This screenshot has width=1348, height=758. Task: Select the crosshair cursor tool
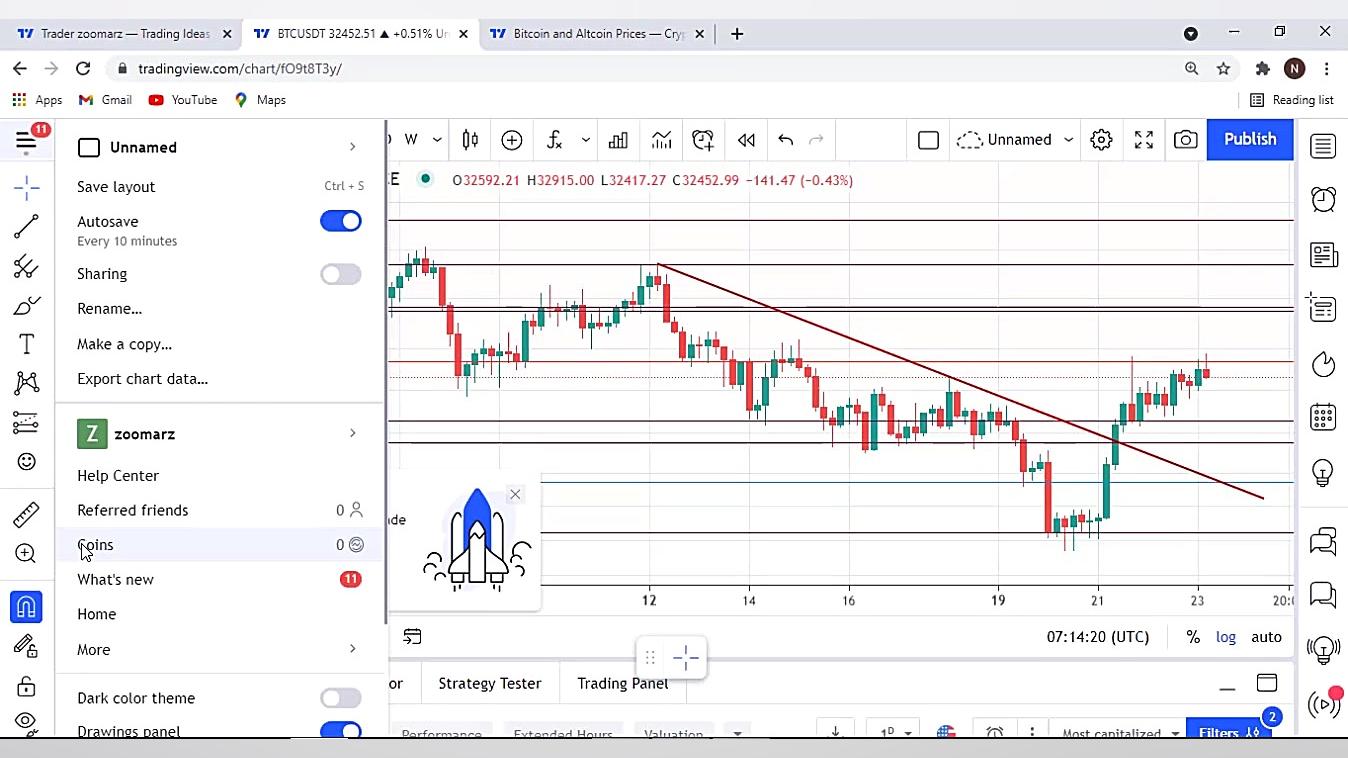coord(26,187)
